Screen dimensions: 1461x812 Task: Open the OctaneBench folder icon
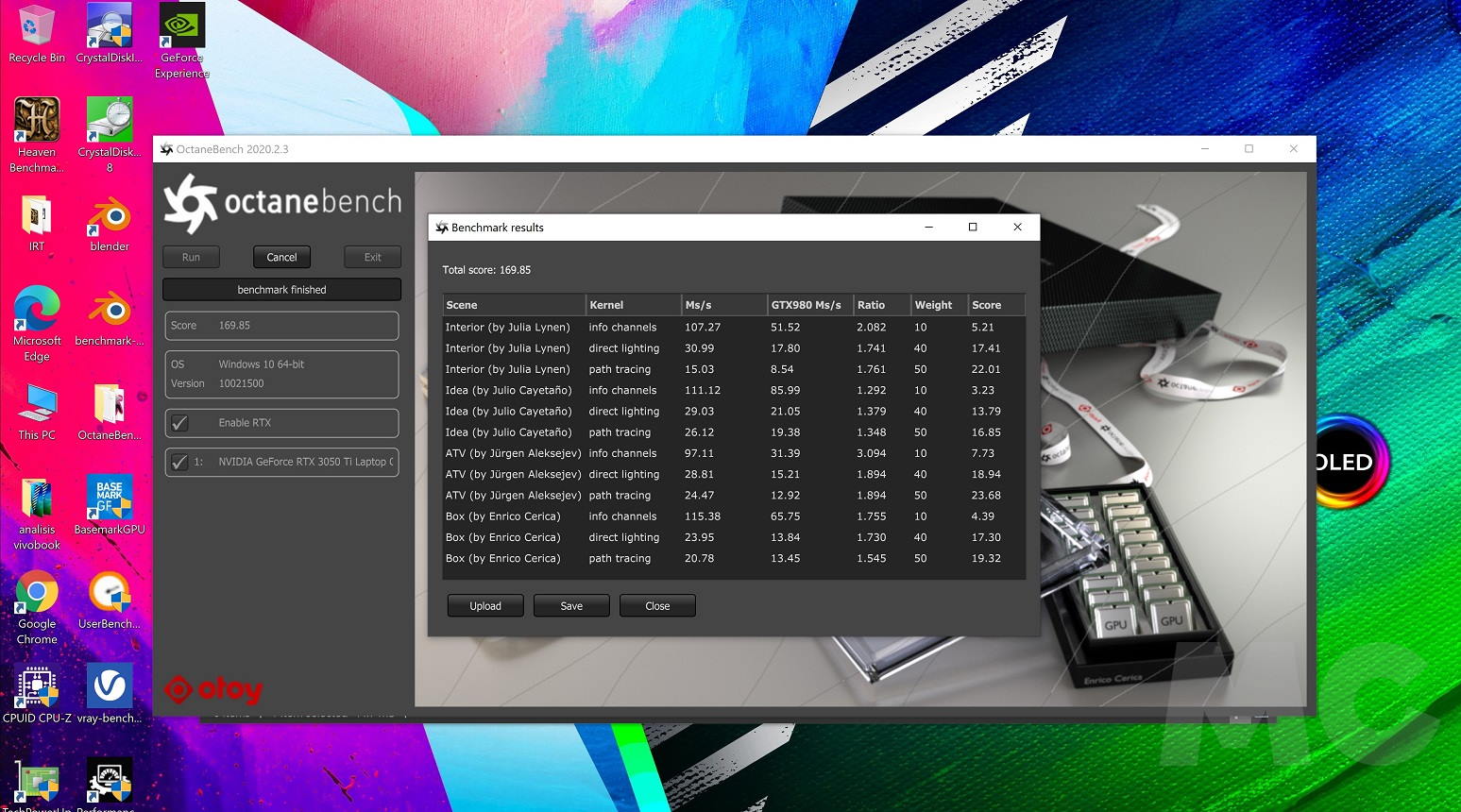click(x=110, y=405)
